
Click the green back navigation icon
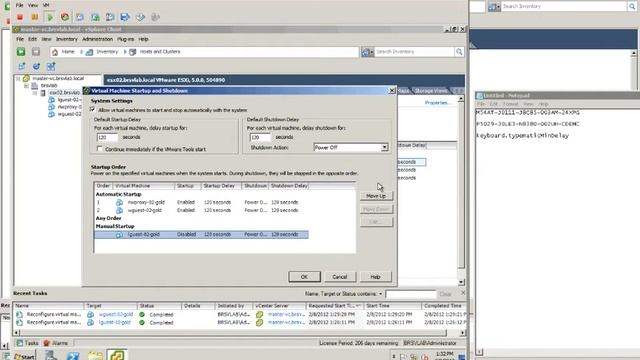click(x=21, y=52)
